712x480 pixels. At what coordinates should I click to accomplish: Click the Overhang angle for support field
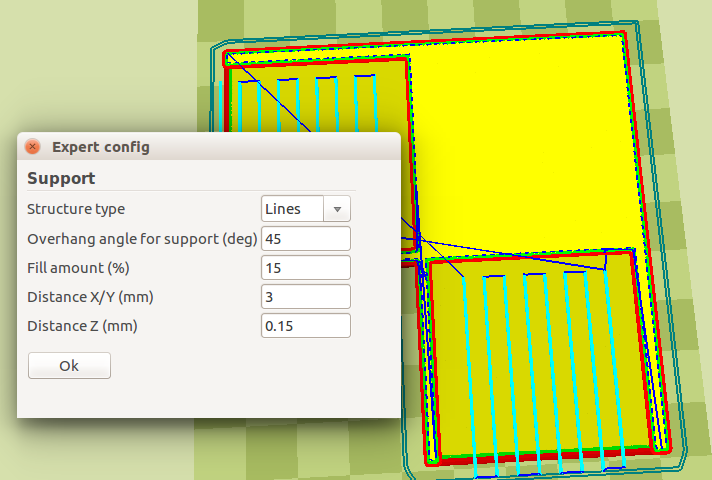click(x=306, y=238)
